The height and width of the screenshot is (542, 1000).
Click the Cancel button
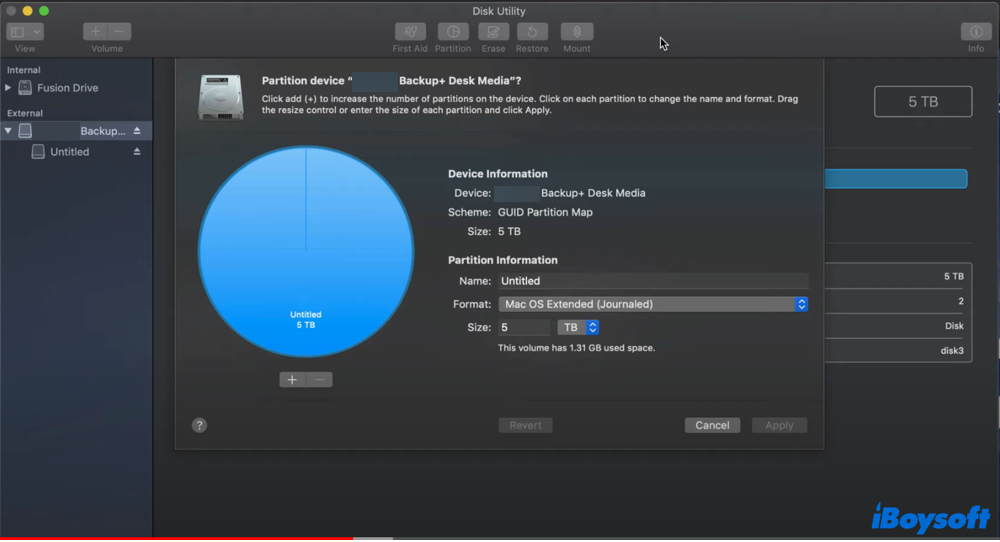712,425
